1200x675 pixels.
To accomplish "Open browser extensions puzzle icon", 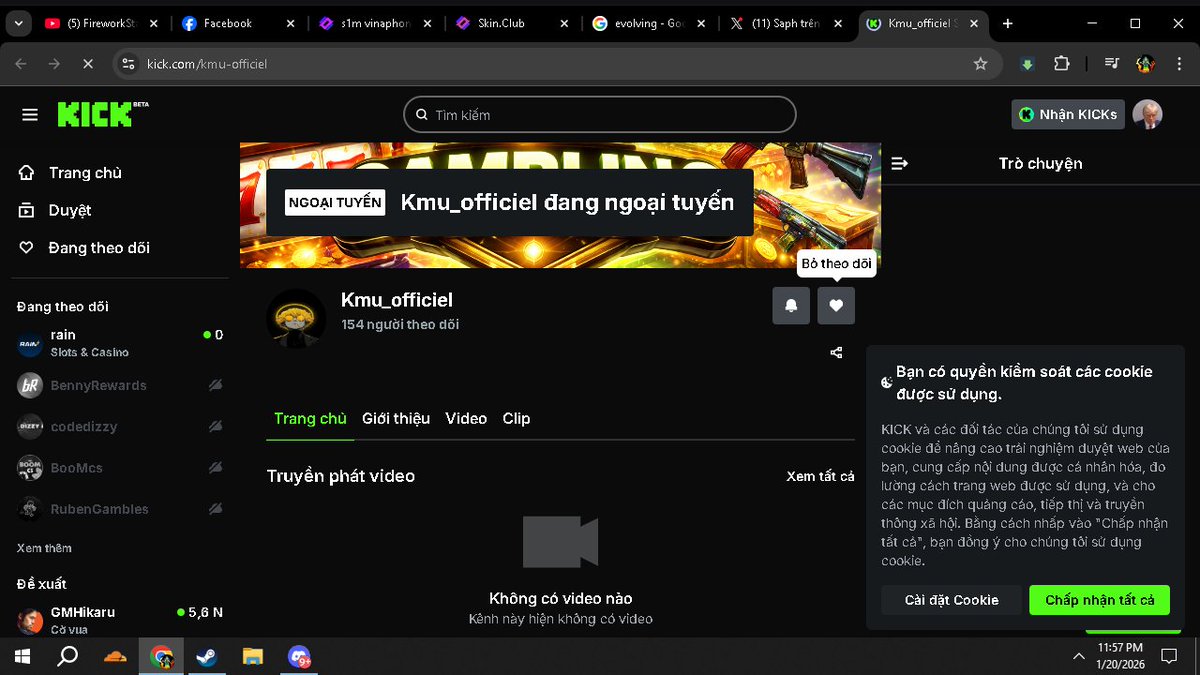I will (x=1062, y=64).
